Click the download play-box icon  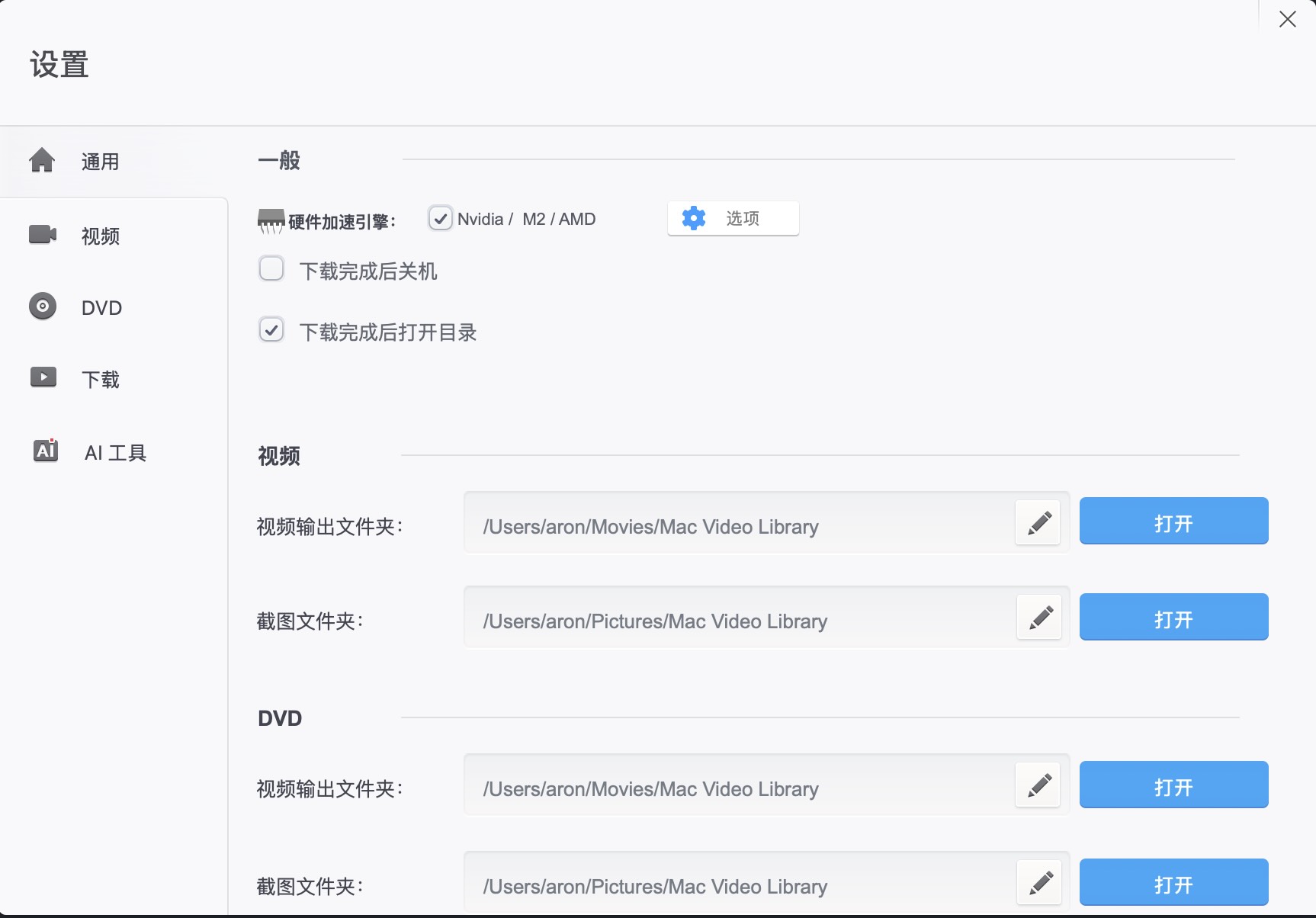click(x=43, y=377)
